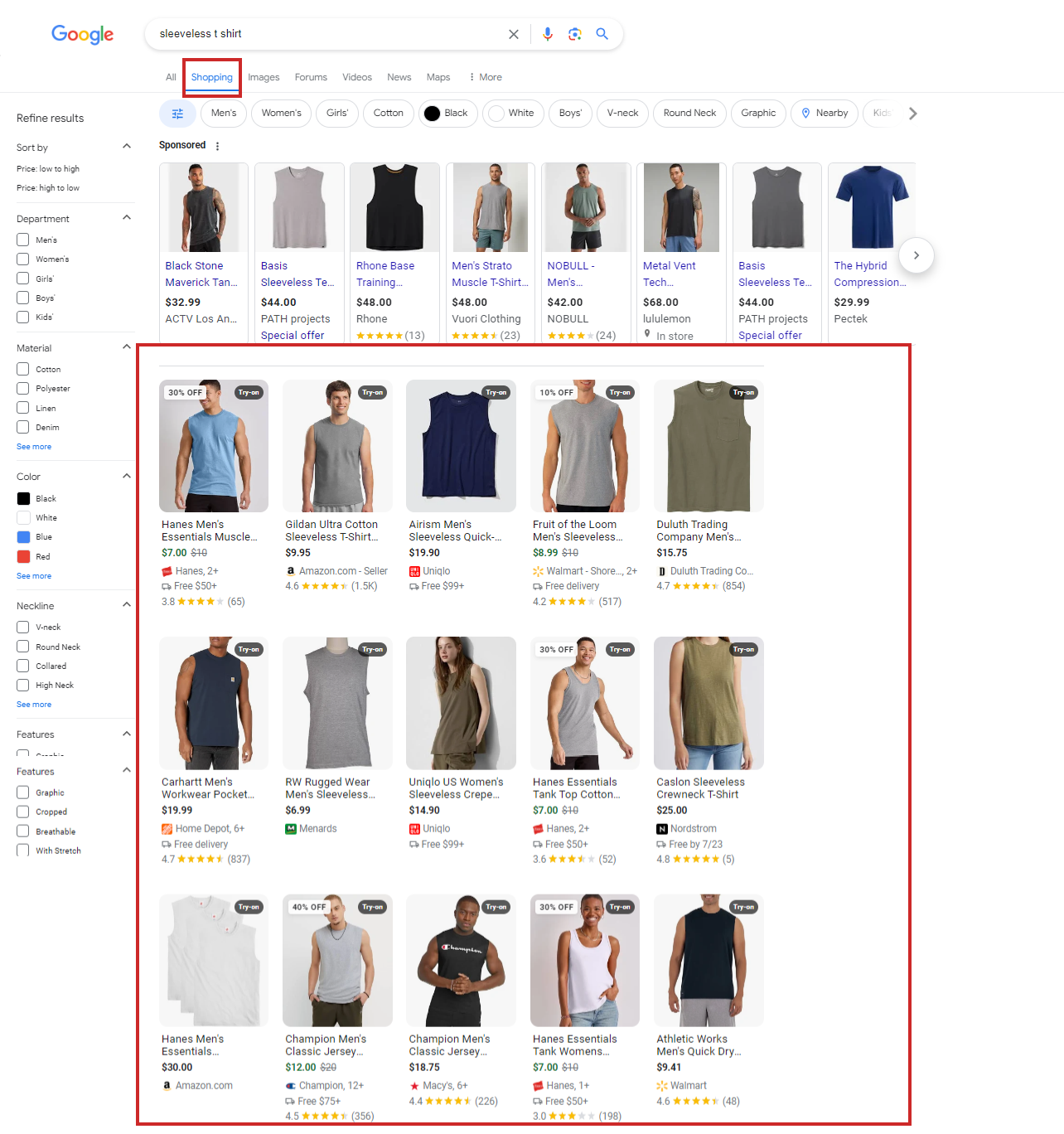
Task: Check the Cotton material checkbox
Action: (x=22, y=369)
